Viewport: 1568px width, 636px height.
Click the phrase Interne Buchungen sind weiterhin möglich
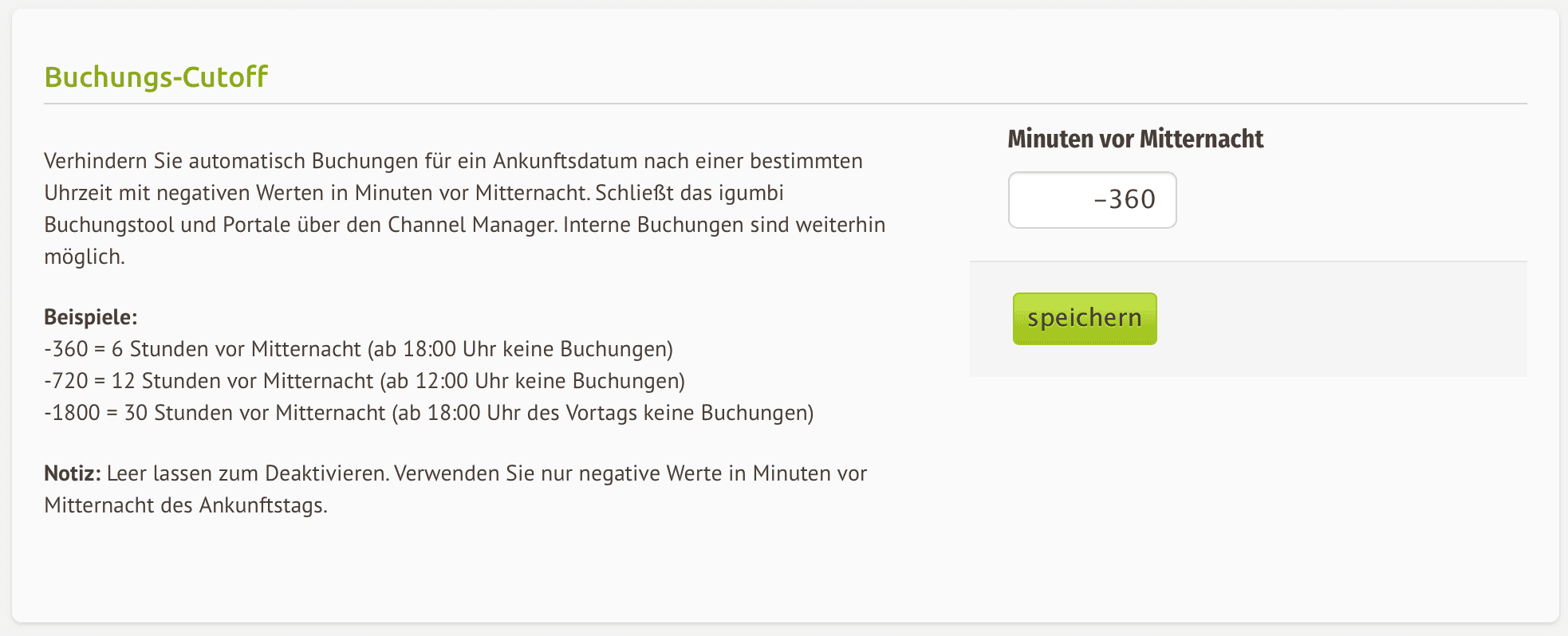(x=718, y=225)
